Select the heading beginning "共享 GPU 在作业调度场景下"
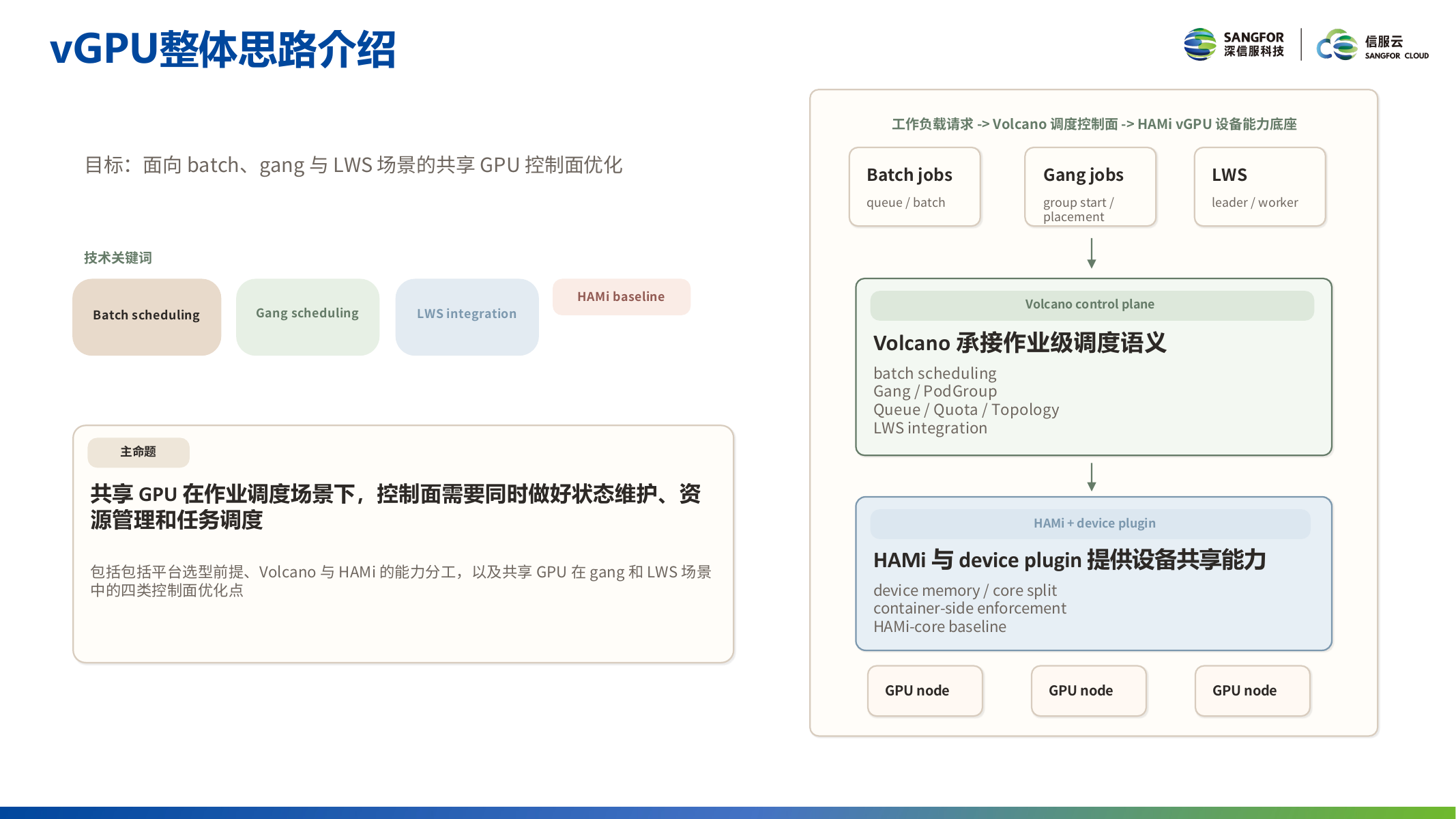 click(396, 507)
